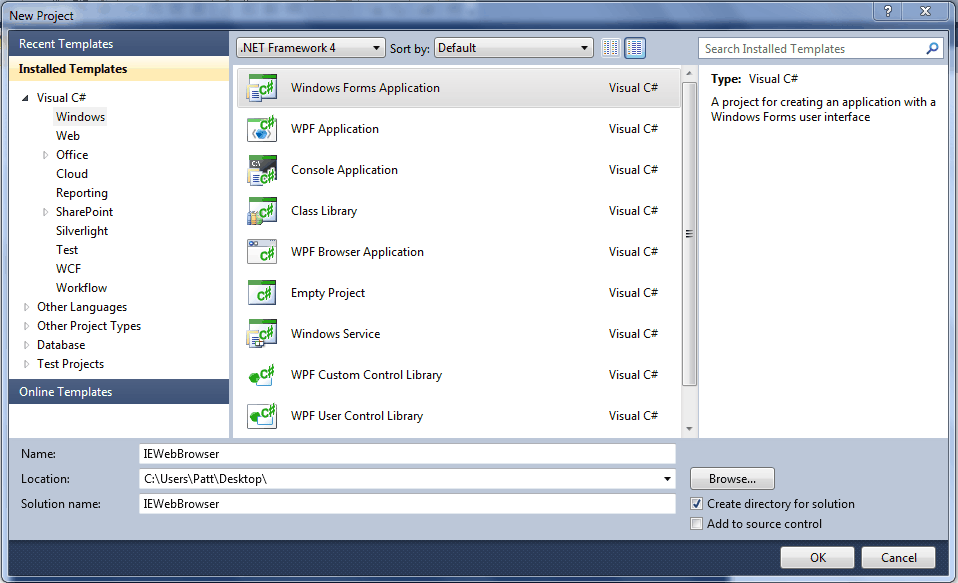This screenshot has height=583, width=958.
Task: Select the "WPF User Control Library" name
Action: click(357, 416)
